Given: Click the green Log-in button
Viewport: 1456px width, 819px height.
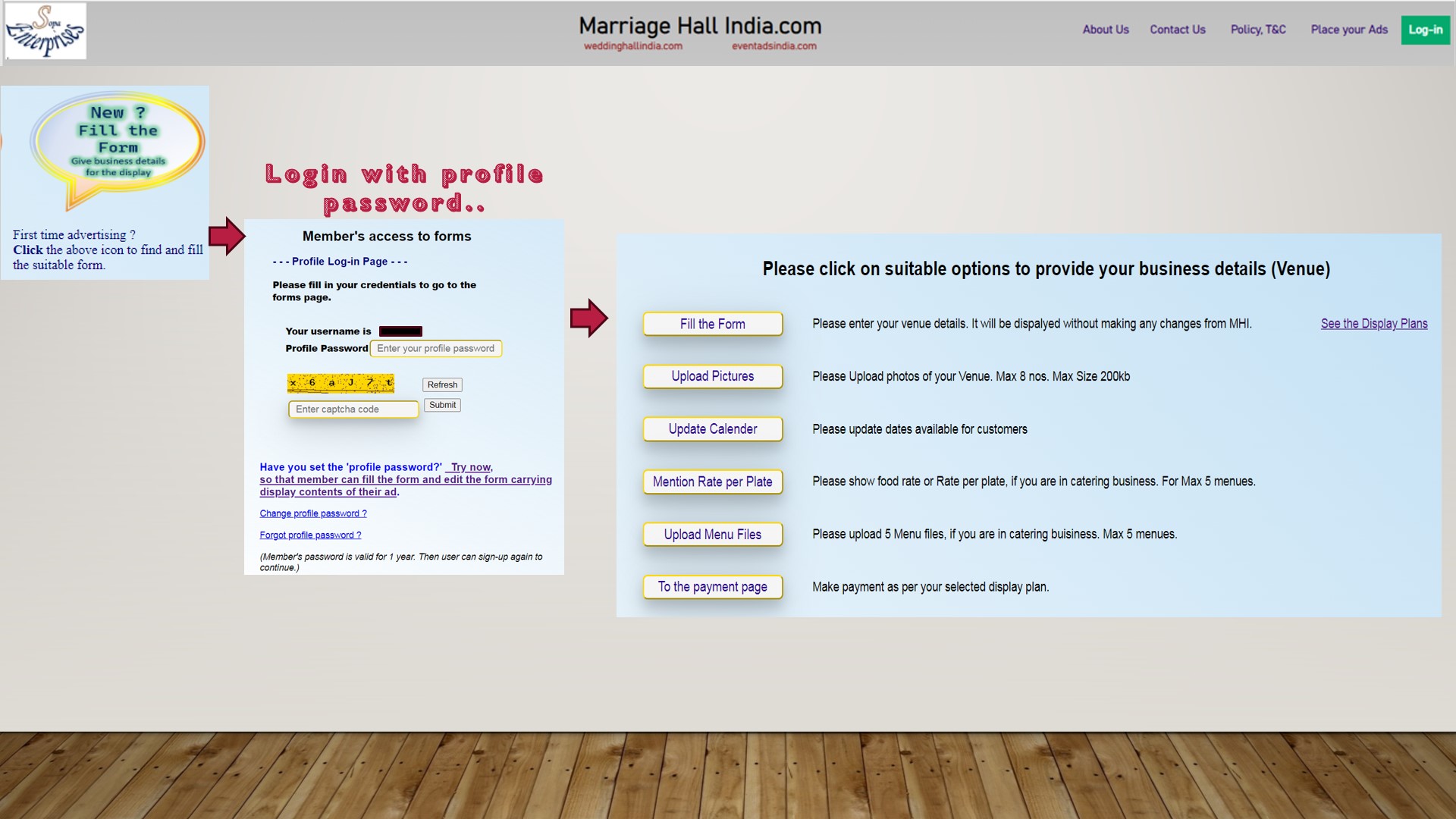Looking at the screenshot, I should coord(1425,30).
